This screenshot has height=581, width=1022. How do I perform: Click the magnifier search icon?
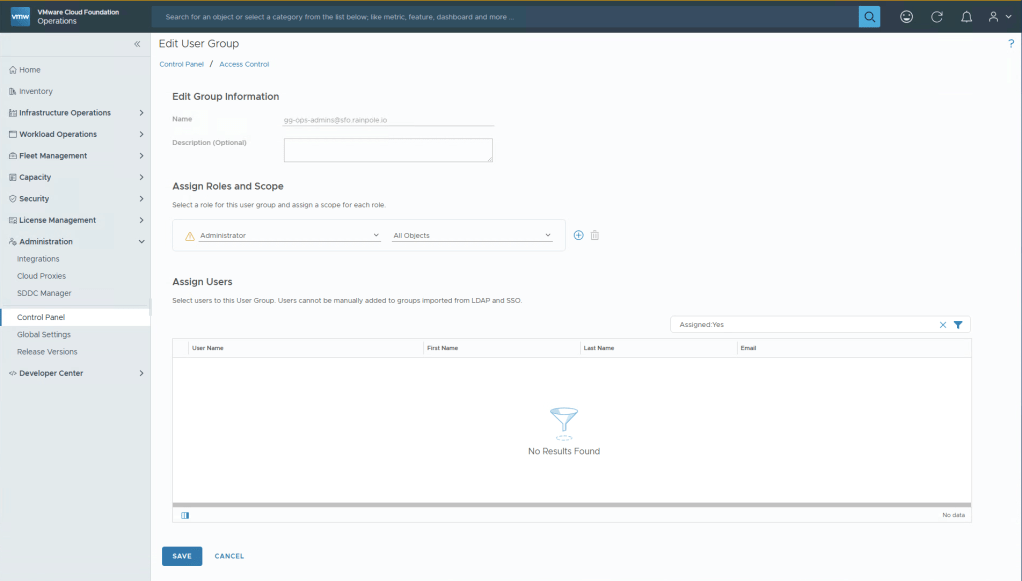click(869, 17)
